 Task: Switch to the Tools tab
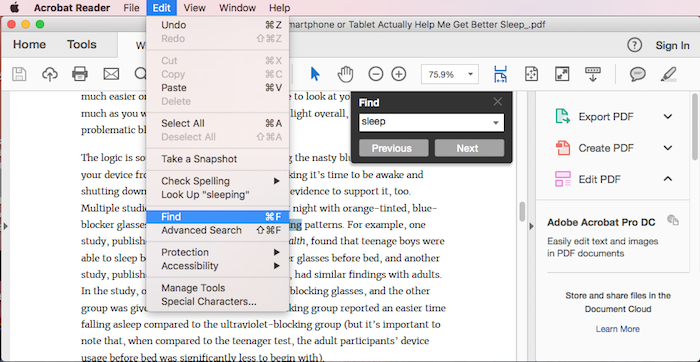click(x=82, y=45)
